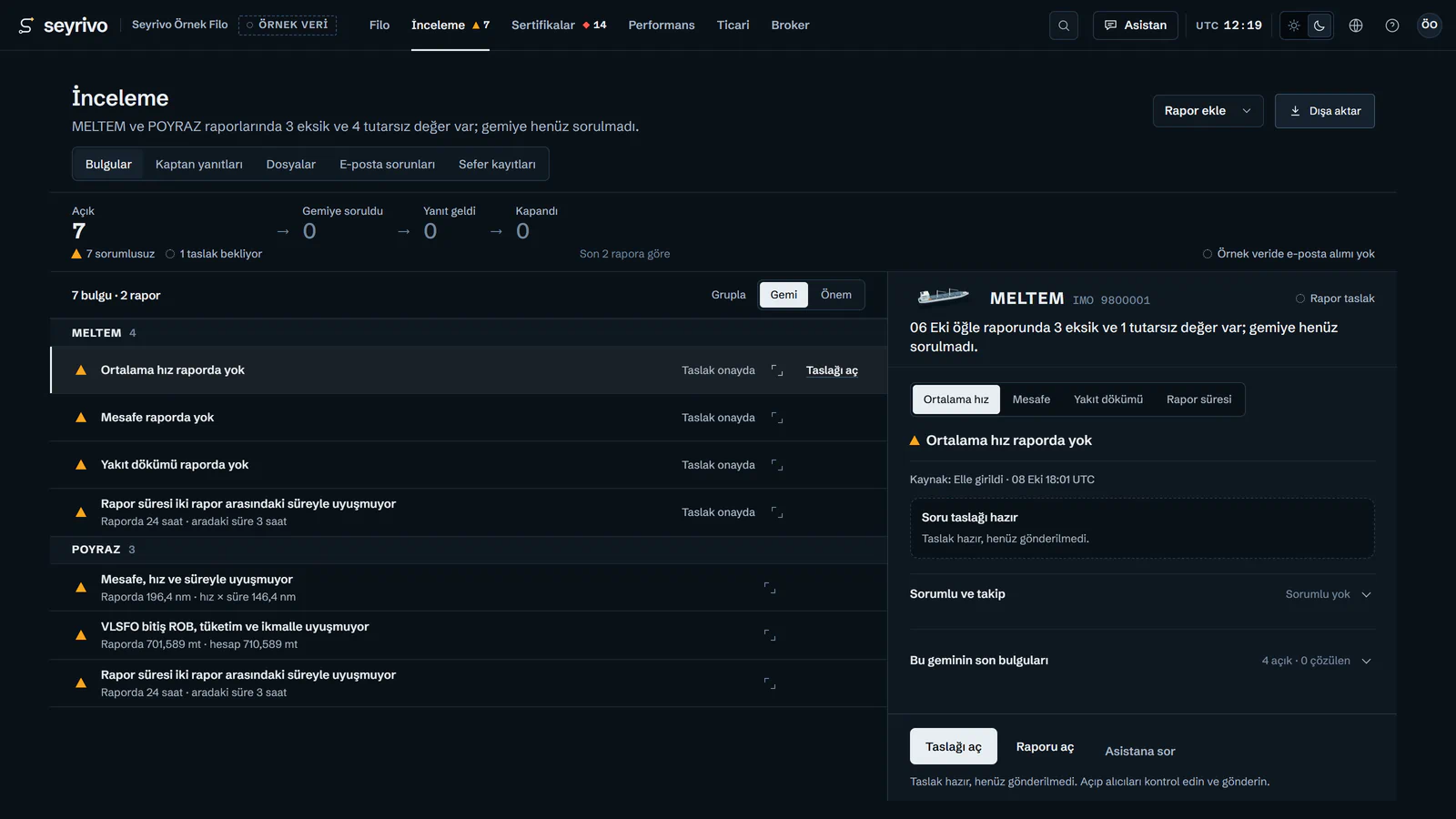Click the seyrivo logo icon
This screenshot has width=1456, height=819.
pos(26,25)
